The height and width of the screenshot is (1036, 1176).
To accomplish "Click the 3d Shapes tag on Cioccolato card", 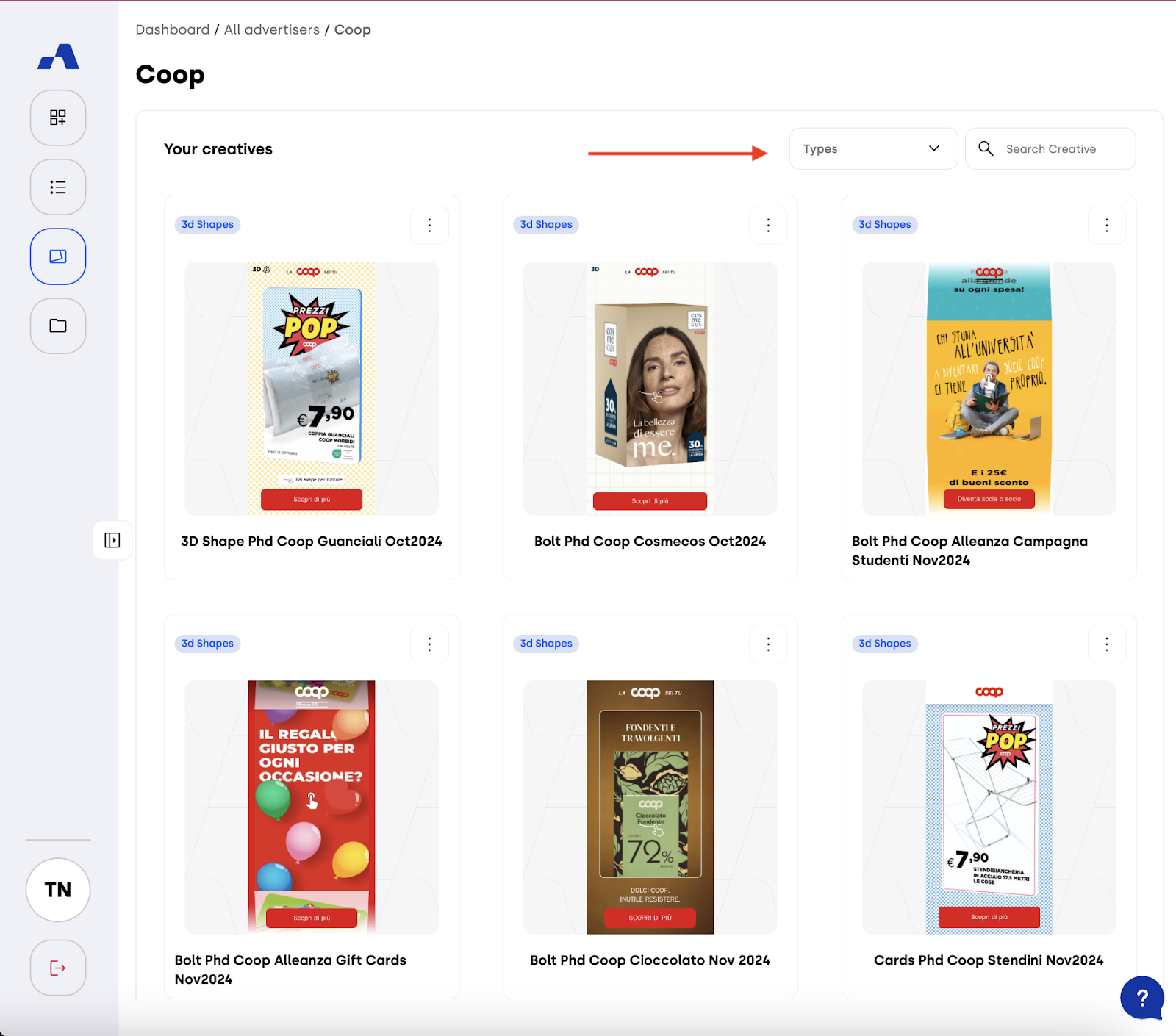I will coord(546,644).
